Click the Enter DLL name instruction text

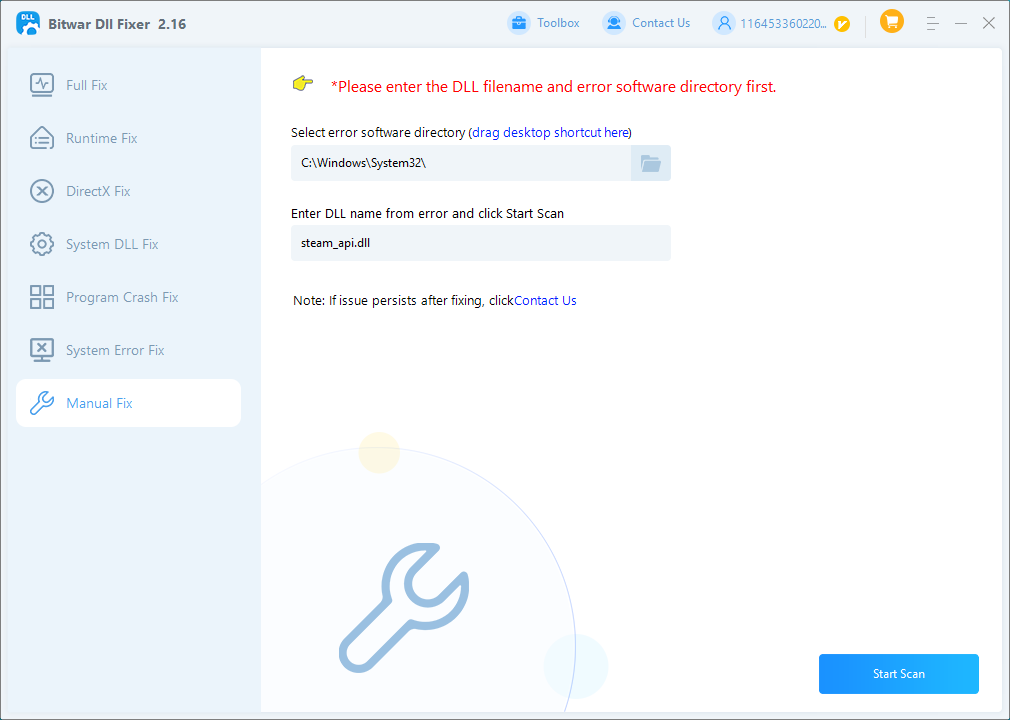coord(427,213)
